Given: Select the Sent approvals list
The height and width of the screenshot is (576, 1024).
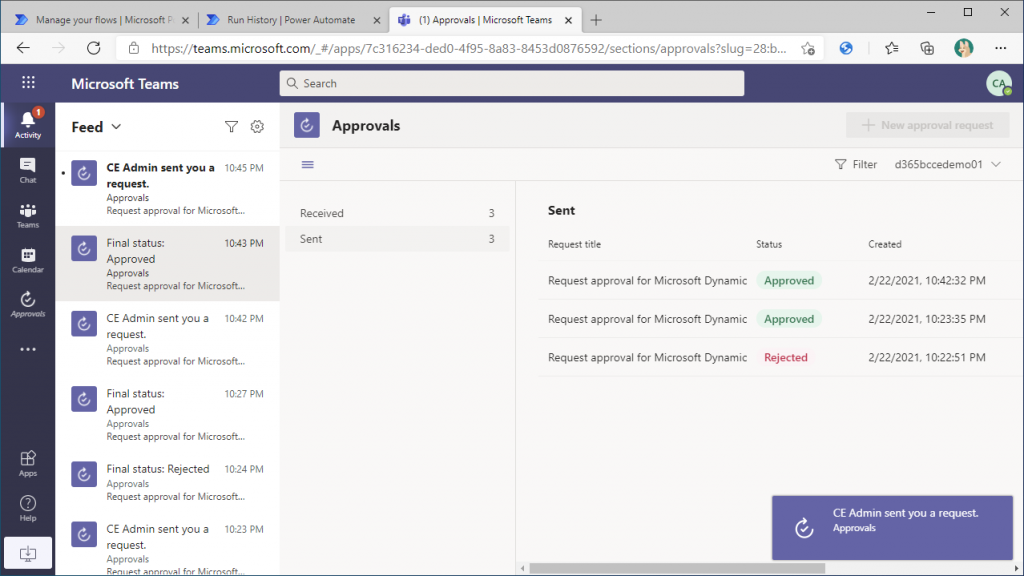Looking at the screenshot, I should pyautogui.click(x=397, y=239).
